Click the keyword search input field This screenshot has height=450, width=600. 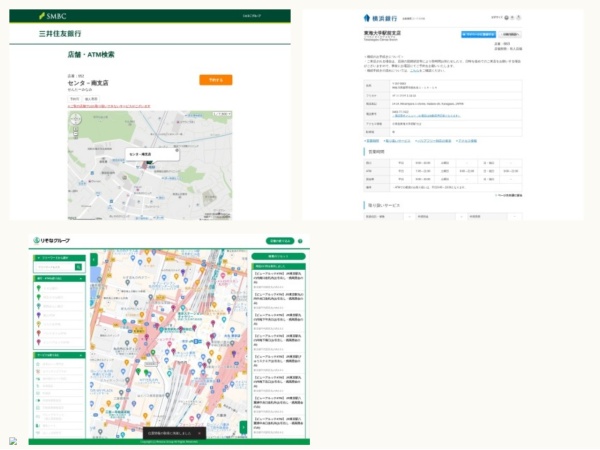54,267
